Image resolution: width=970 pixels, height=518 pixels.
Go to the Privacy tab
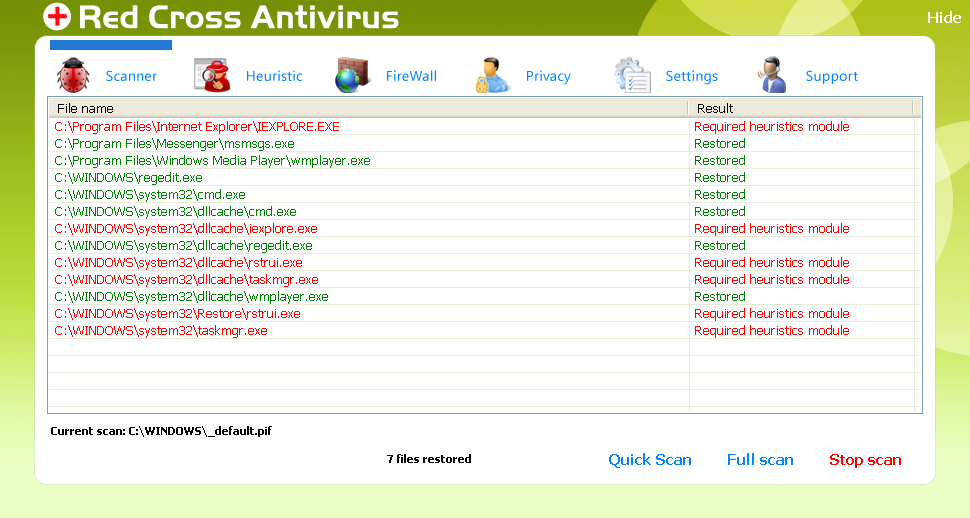(x=548, y=76)
